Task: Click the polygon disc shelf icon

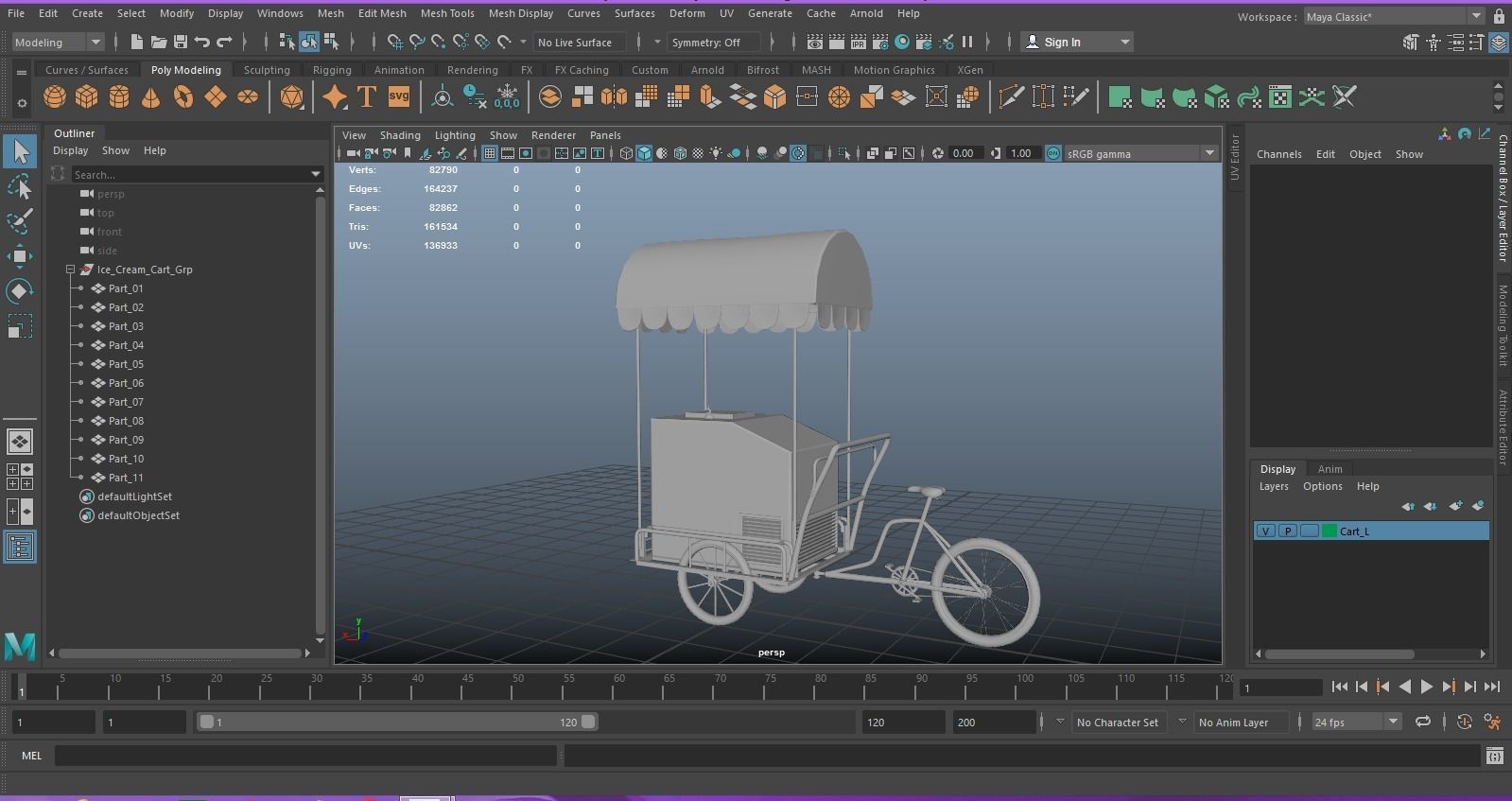Action: coord(248,96)
